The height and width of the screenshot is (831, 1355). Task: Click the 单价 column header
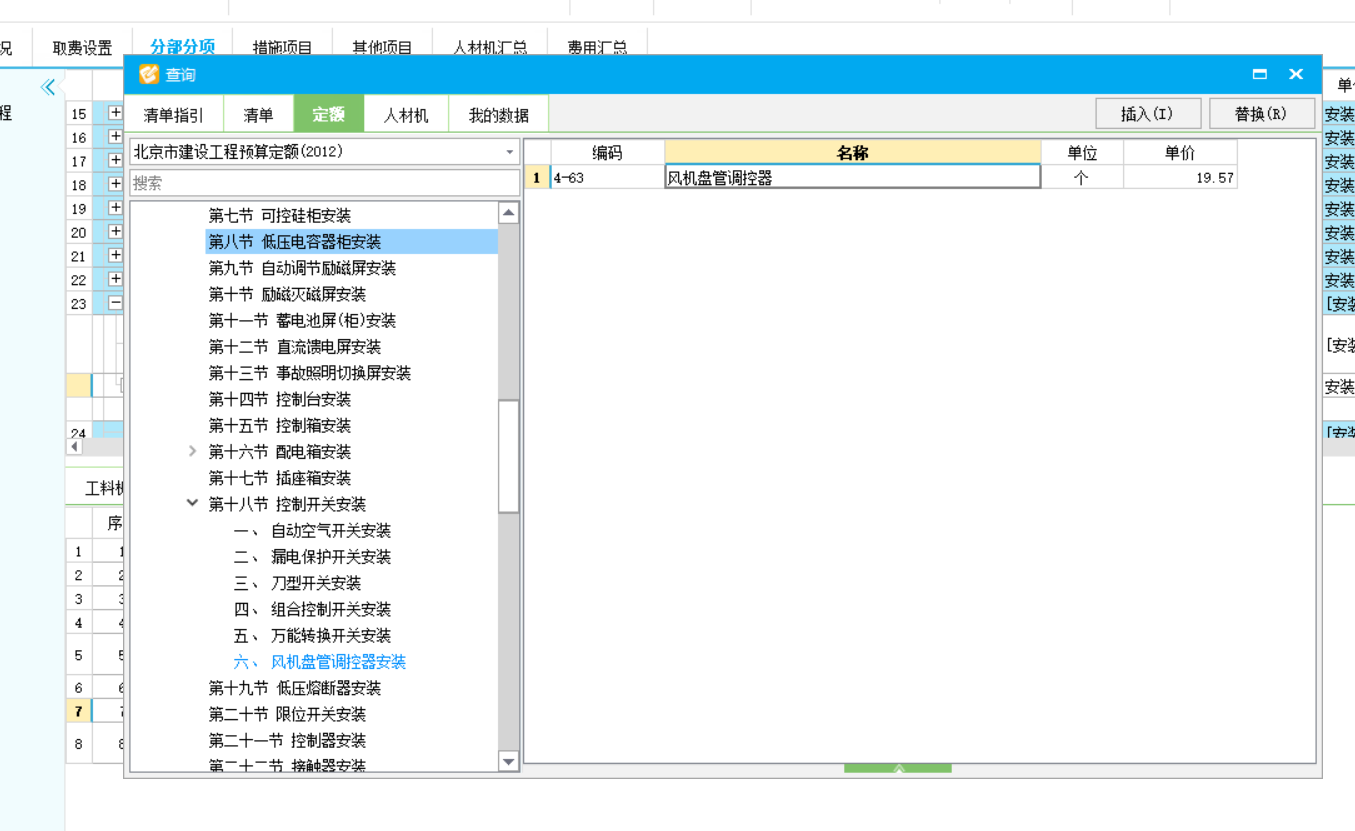1180,153
